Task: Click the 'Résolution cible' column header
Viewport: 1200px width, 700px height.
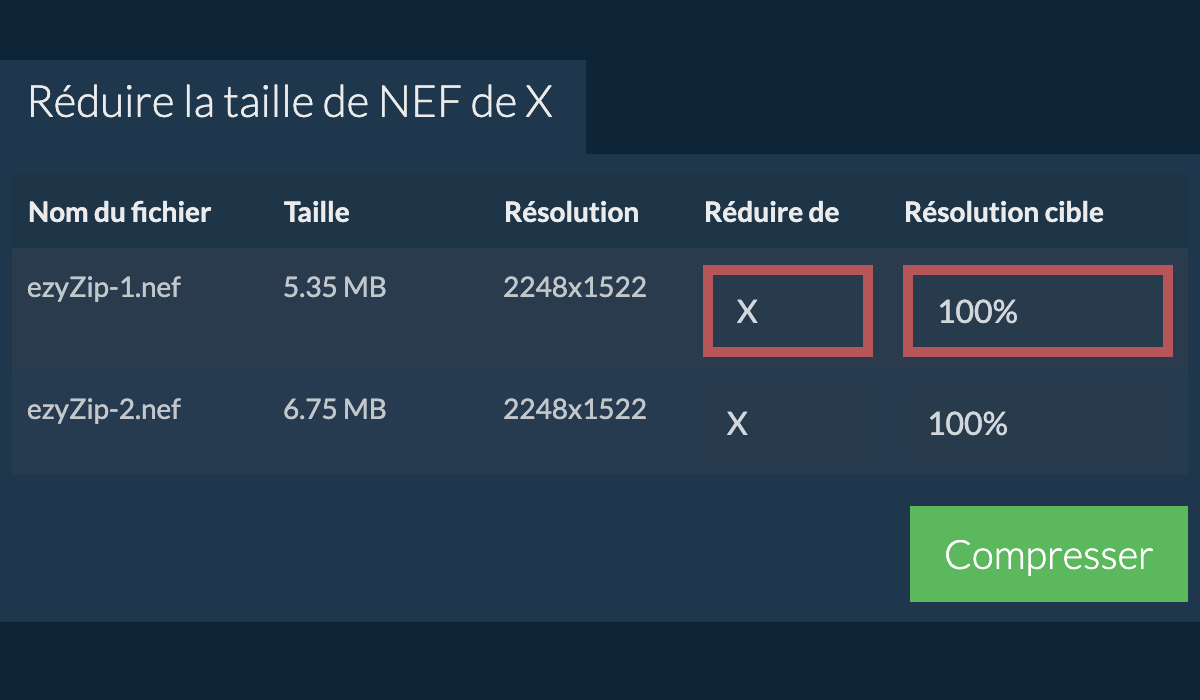Action: pos(1003,212)
